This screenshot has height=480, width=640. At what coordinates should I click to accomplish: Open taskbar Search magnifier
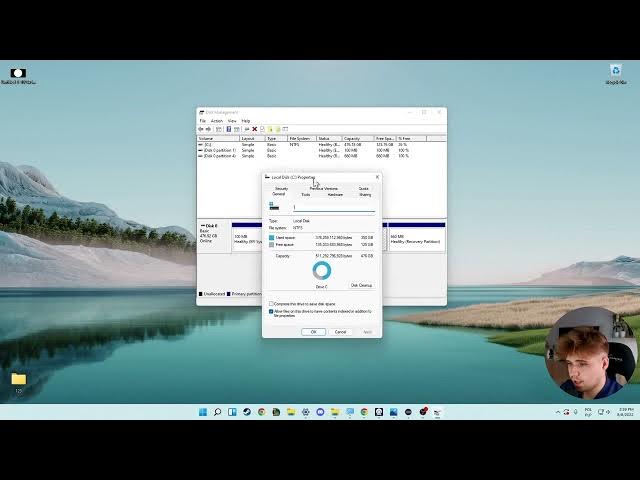(x=218, y=412)
